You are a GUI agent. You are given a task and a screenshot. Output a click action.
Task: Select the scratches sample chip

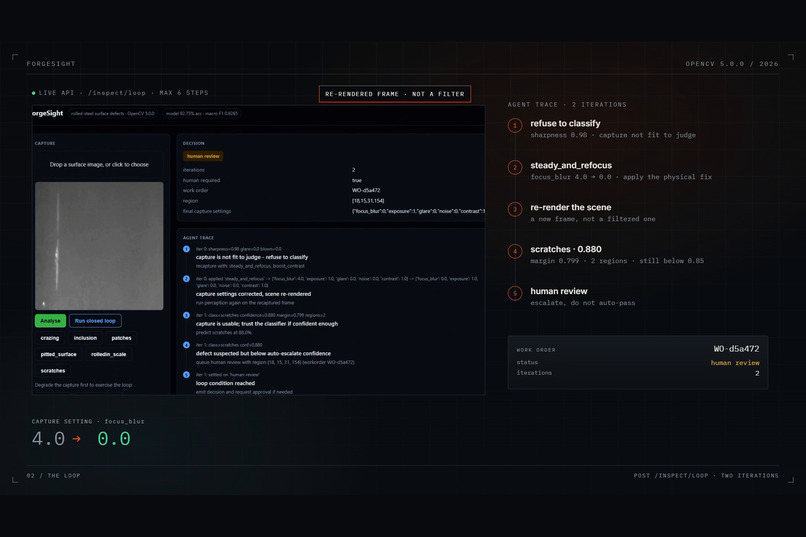pos(53,371)
